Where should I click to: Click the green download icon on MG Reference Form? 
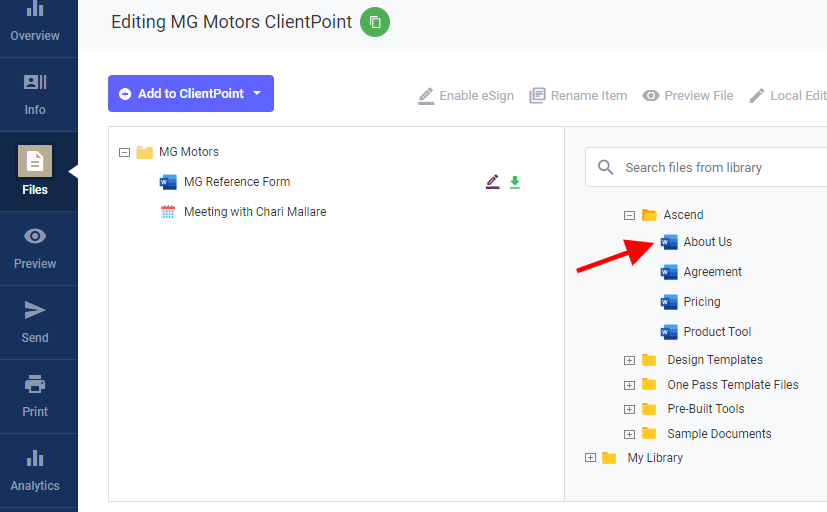coord(515,182)
